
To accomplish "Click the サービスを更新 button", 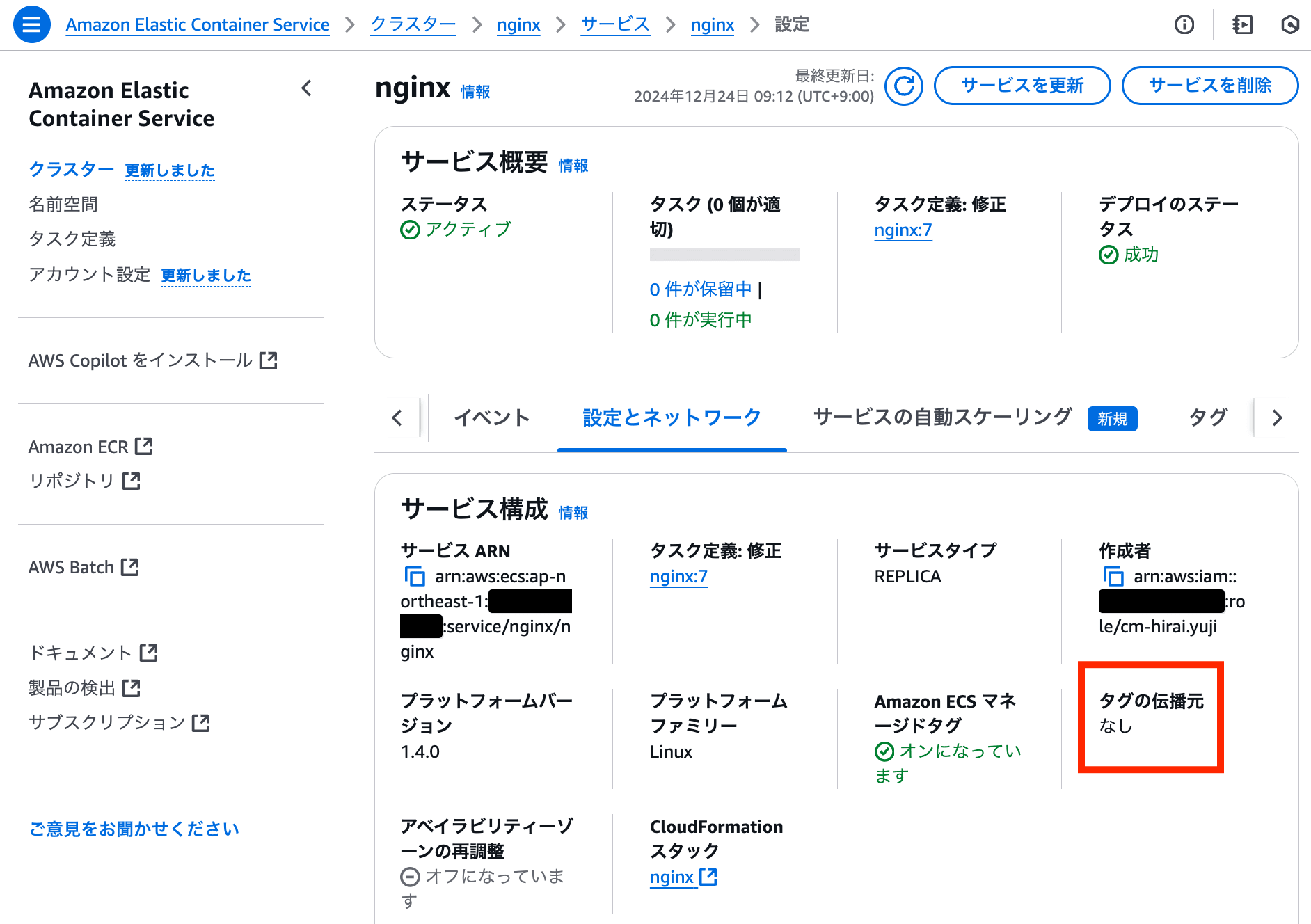I will [1022, 86].
